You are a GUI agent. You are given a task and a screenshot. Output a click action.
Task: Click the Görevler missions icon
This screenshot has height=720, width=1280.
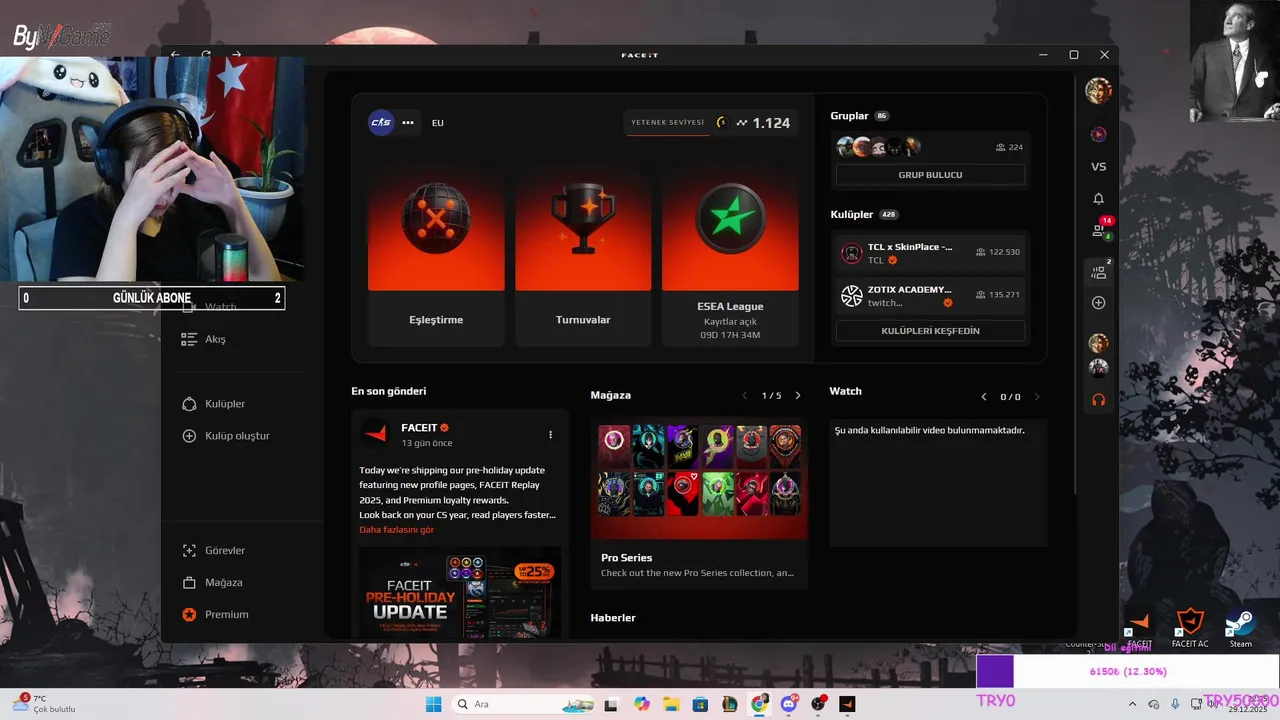tap(189, 551)
